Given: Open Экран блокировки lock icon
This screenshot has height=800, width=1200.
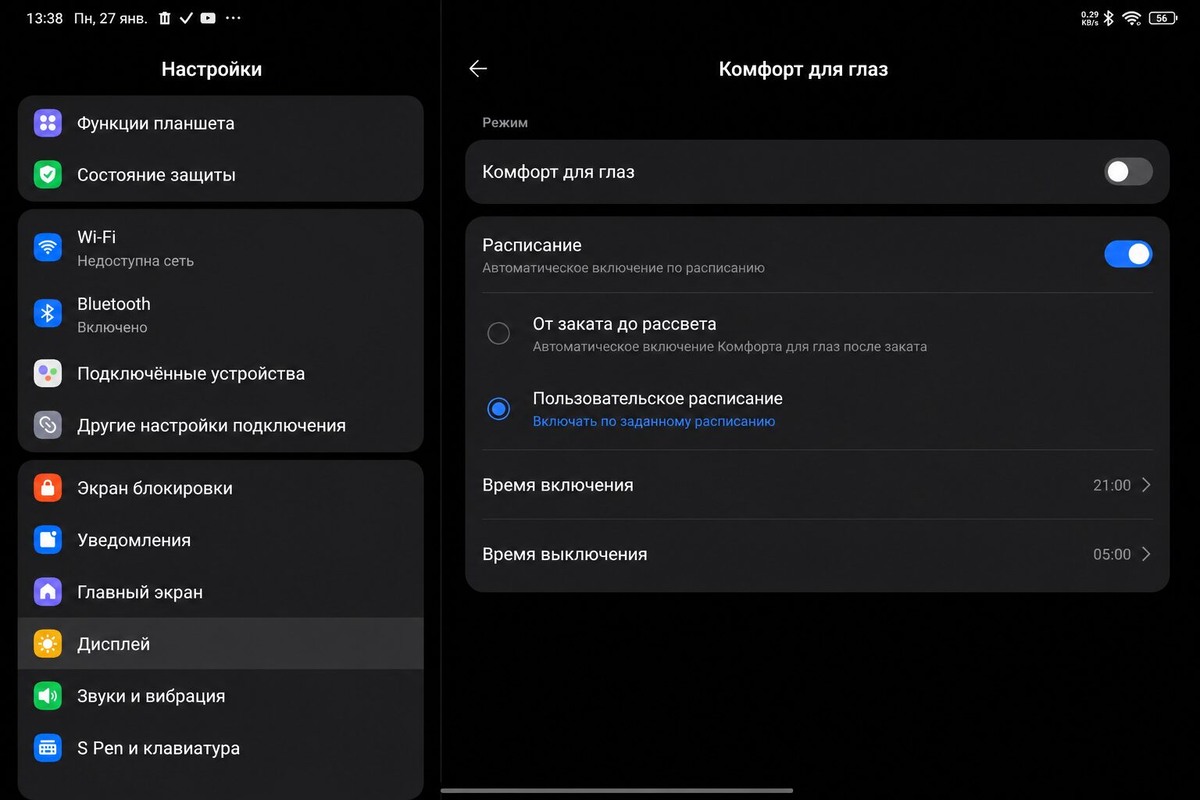Looking at the screenshot, I should (x=48, y=488).
